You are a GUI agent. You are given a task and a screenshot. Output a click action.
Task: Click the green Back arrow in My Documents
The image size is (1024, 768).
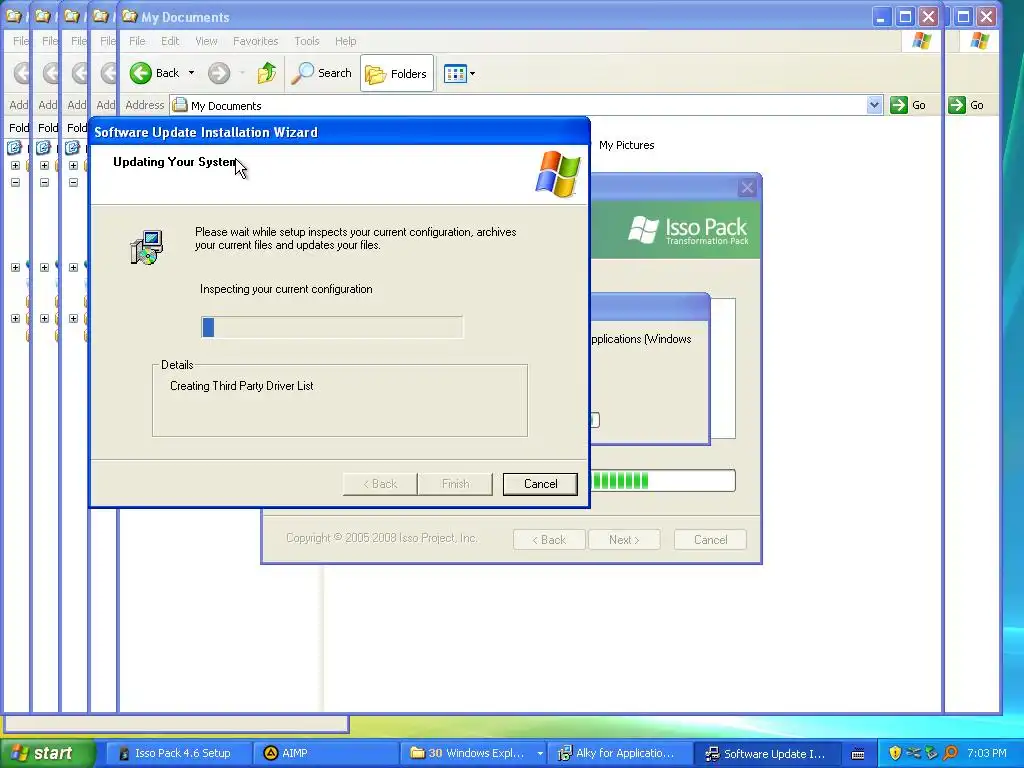pos(140,73)
